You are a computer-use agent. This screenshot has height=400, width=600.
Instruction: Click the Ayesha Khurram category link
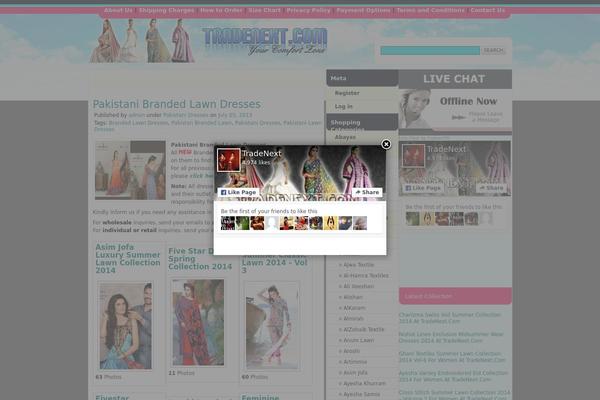pyautogui.click(x=364, y=383)
